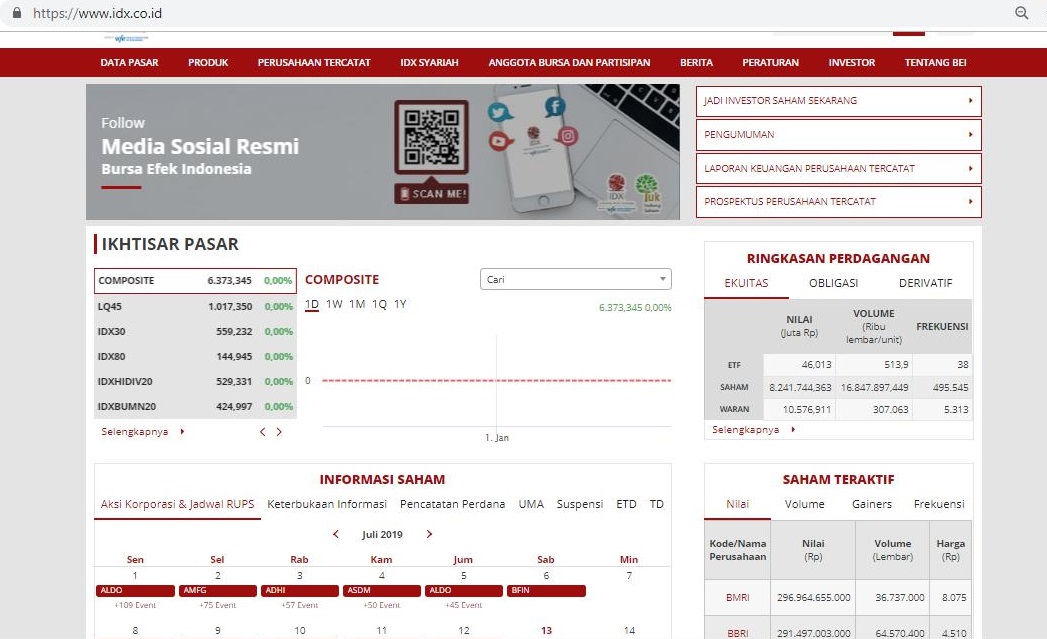1047x639 pixels.
Task: Select the 1Y chart range
Action: point(400,304)
